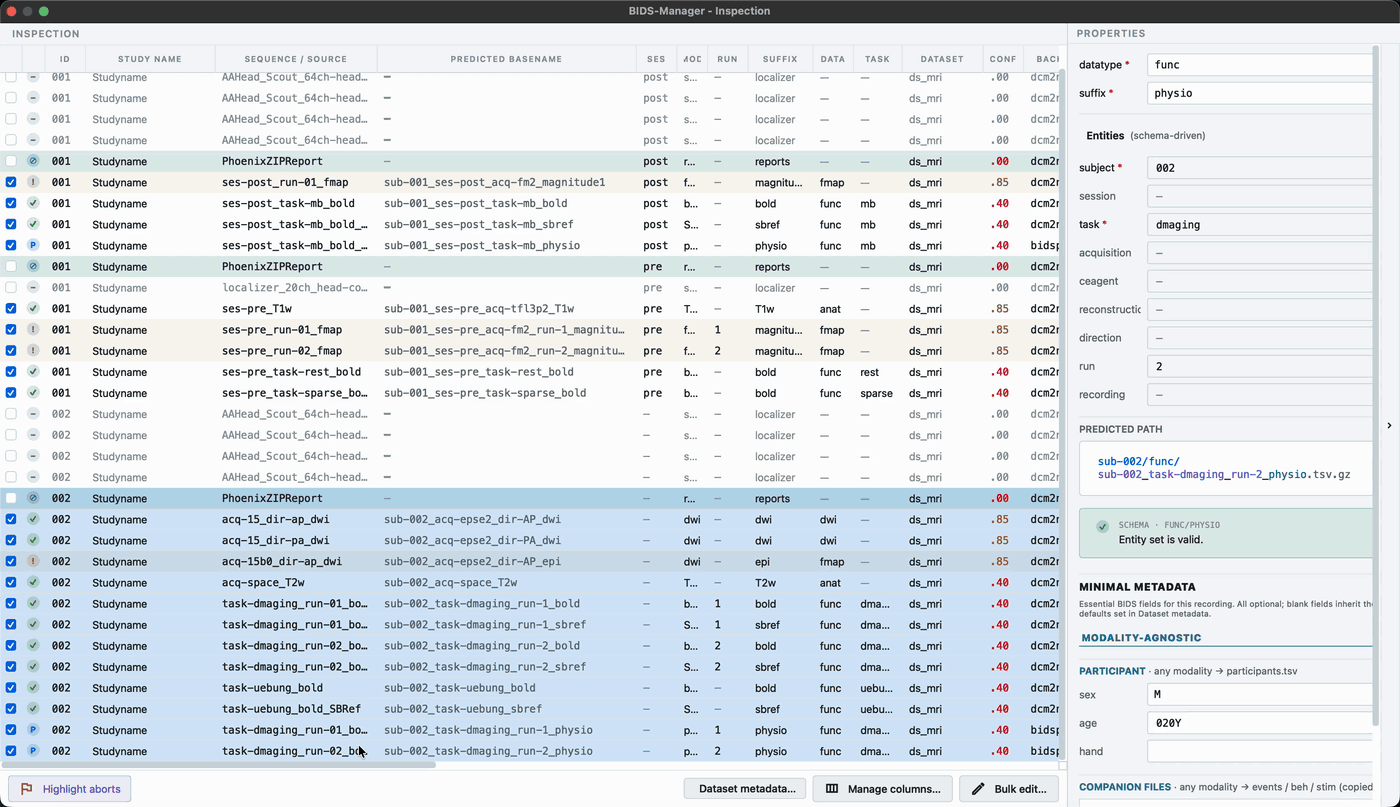Click the Predicted Basename column header
Viewport: 1400px width, 807px height.
pyautogui.click(x=506, y=59)
